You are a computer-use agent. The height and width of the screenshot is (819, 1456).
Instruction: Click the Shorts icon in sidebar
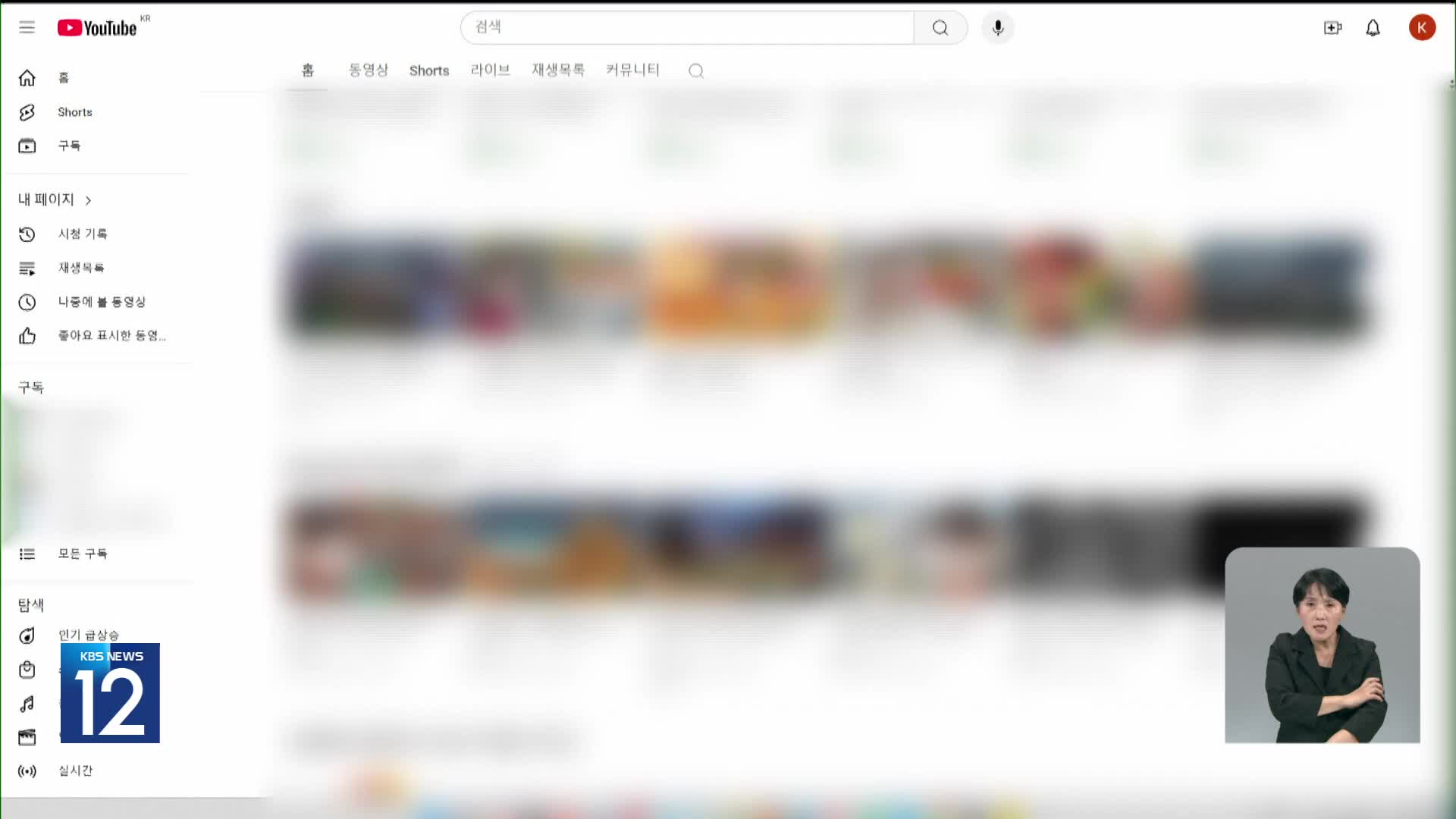pyautogui.click(x=27, y=112)
